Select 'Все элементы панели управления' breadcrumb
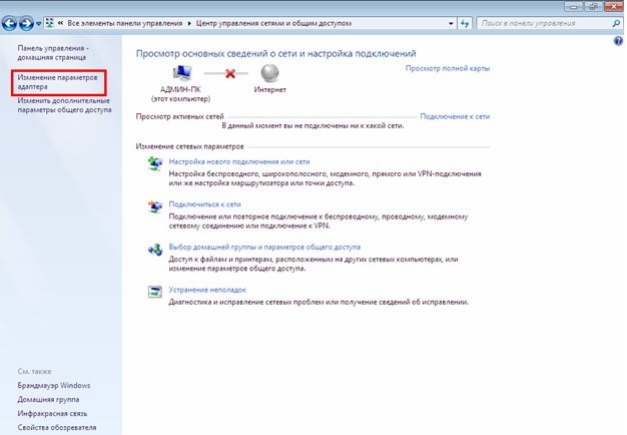627x435 pixels. (x=125, y=23)
